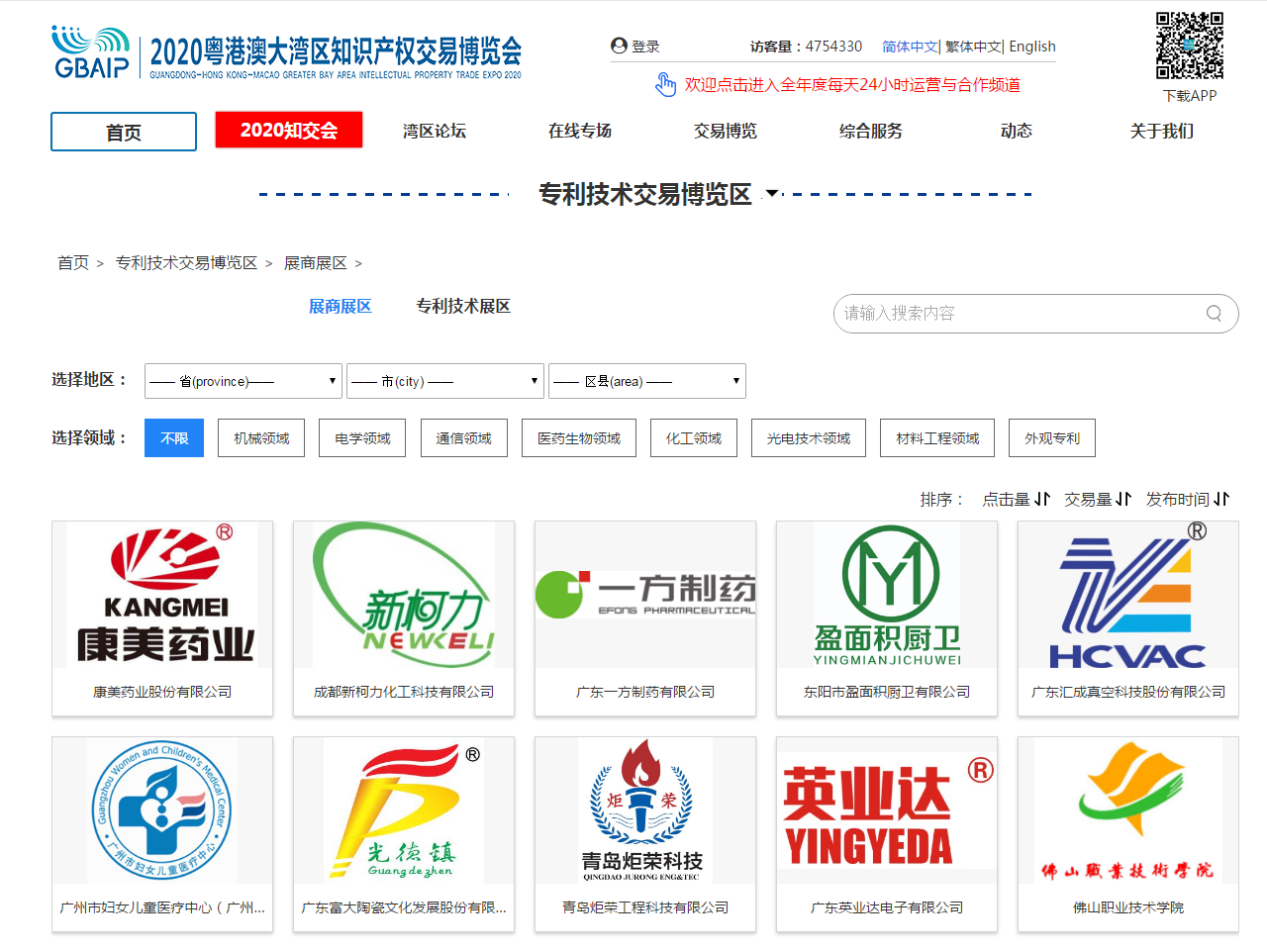Screen dimensions: 1267x952
Task: Select the 电学领域 filter
Action: tap(362, 438)
